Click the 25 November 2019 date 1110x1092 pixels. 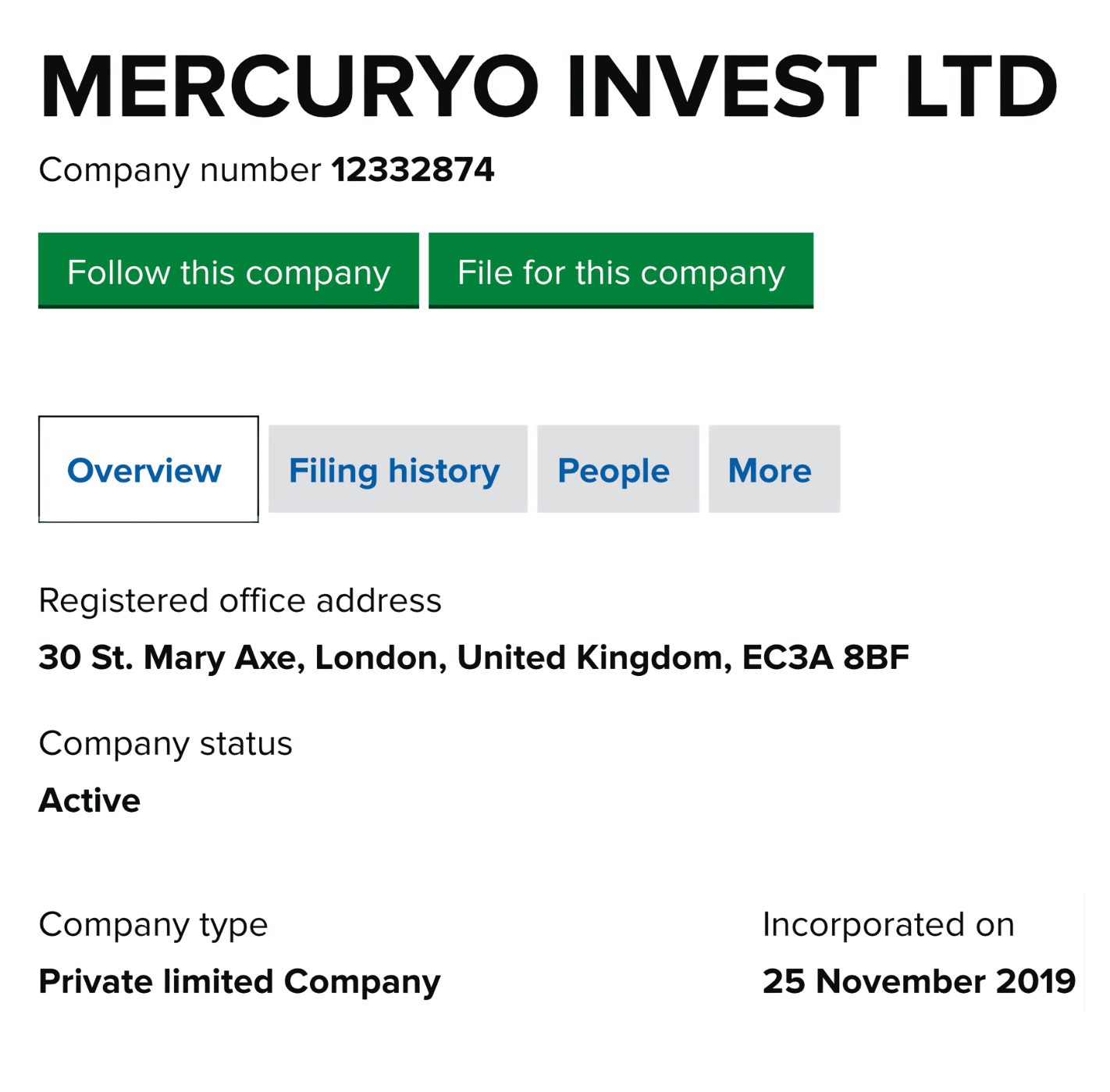(919, 981)
